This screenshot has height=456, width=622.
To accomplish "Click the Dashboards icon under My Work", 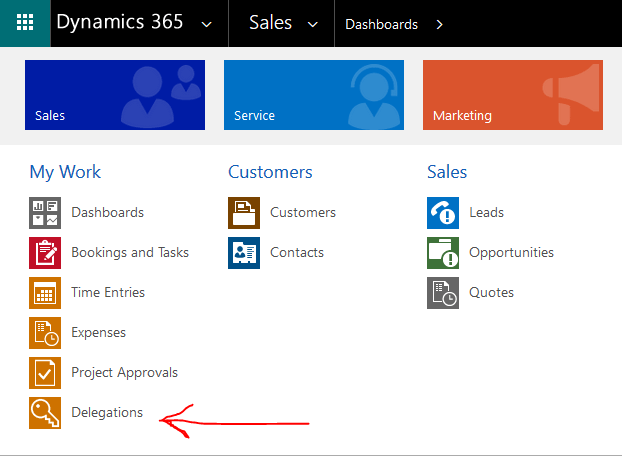I will [45, 213].
